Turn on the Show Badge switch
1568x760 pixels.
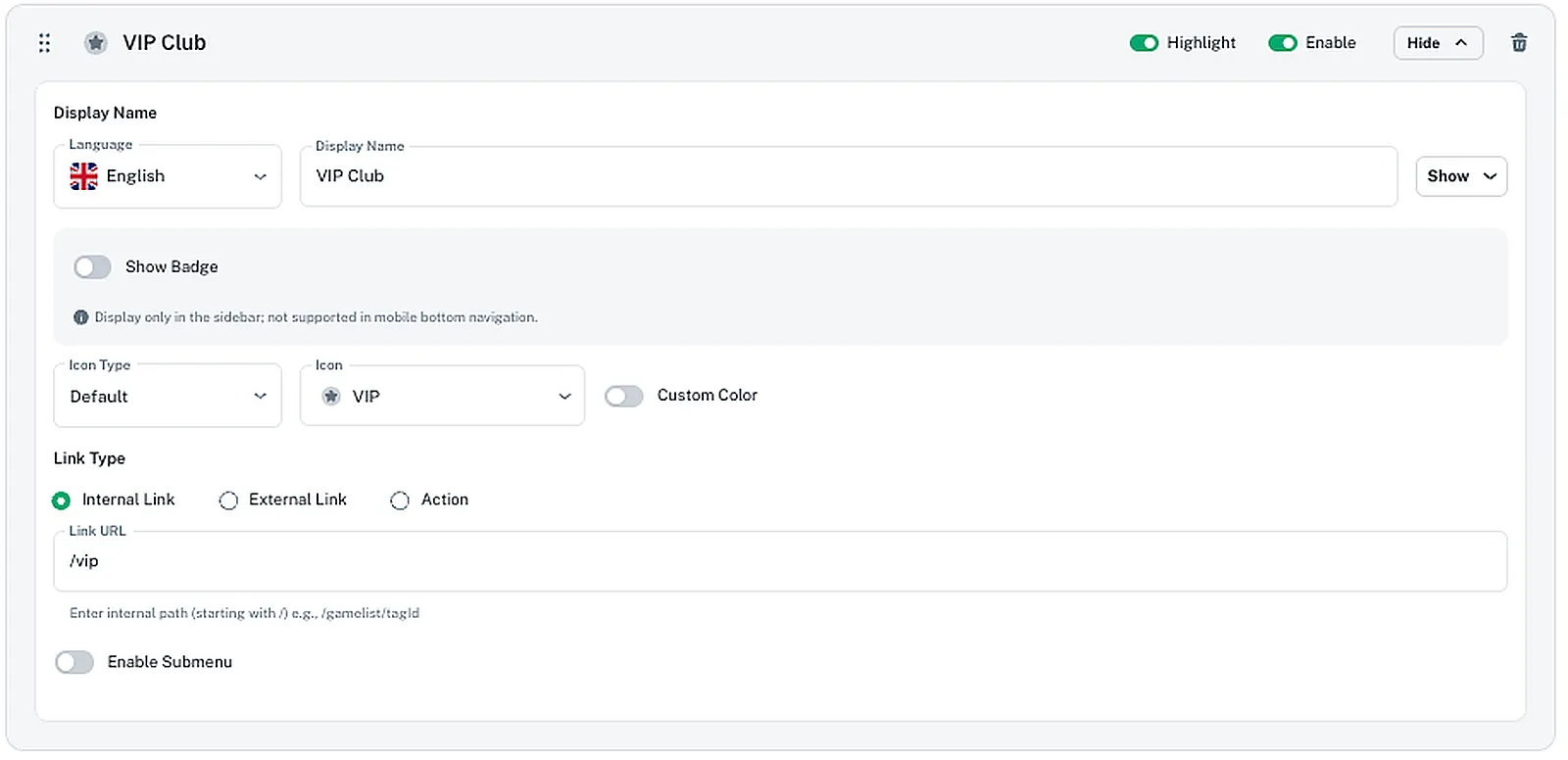point(92,267)
